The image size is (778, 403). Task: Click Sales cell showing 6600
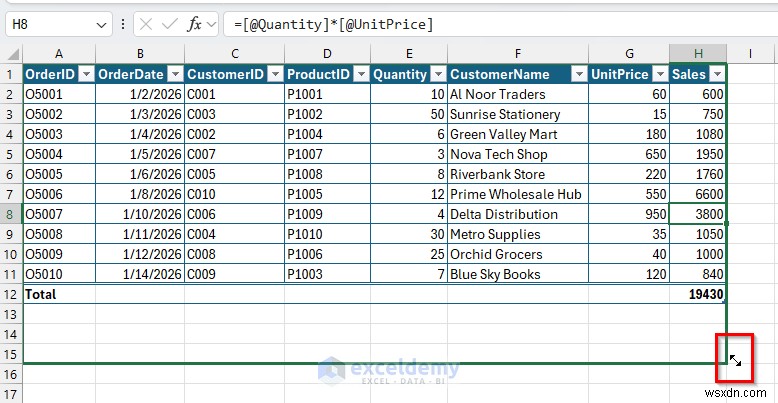[698, 194]
